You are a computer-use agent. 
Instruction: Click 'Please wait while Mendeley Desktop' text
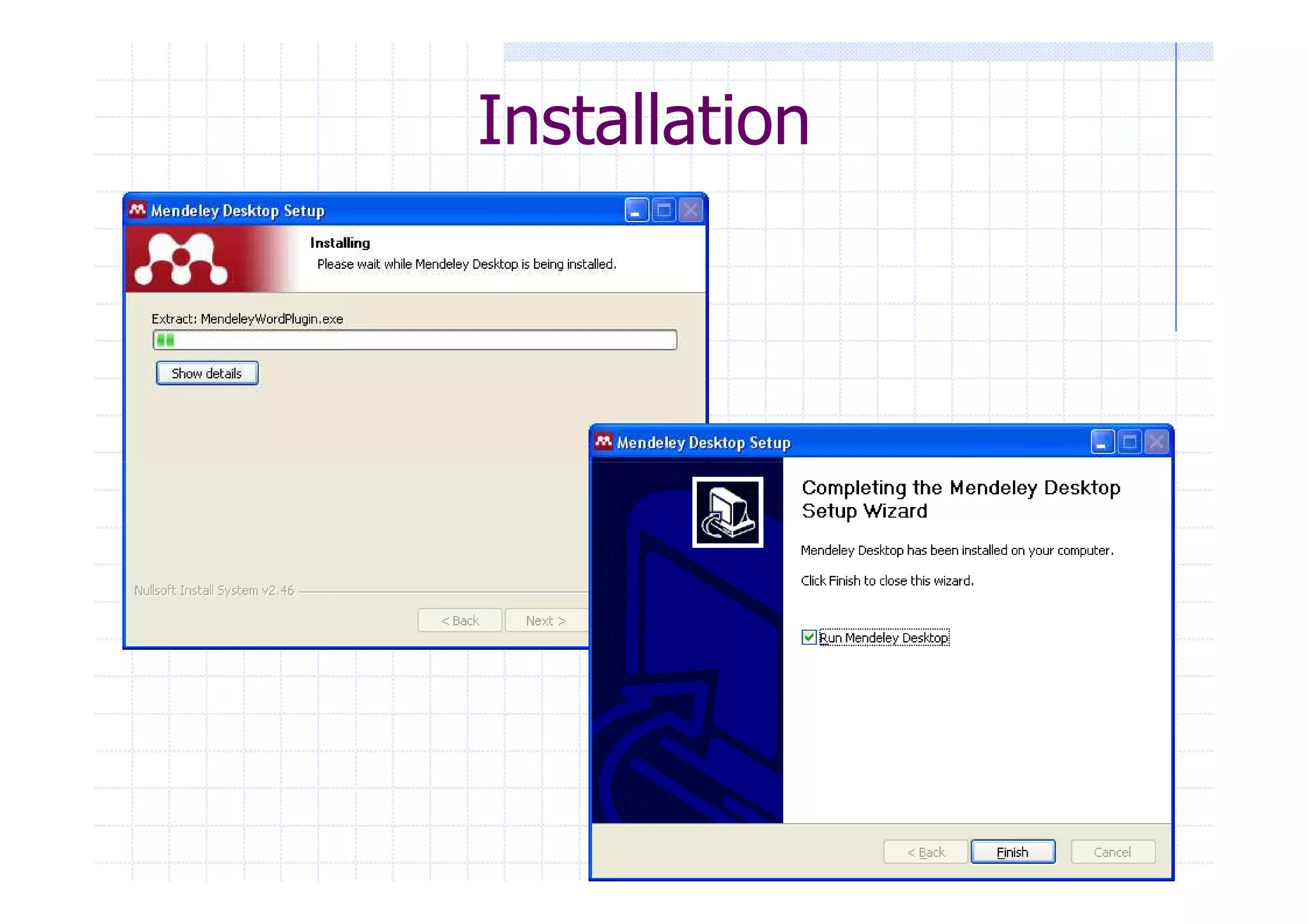(x=466, y=264)
